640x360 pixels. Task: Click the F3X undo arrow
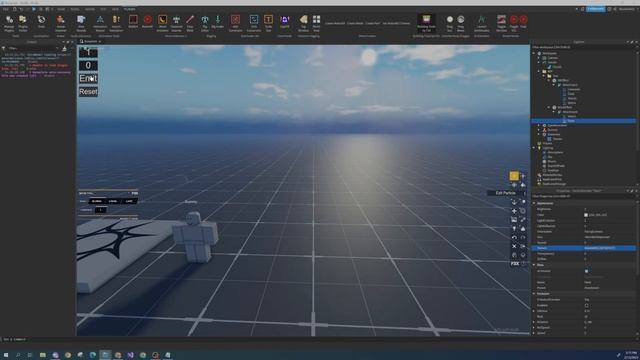pos(514,238)
